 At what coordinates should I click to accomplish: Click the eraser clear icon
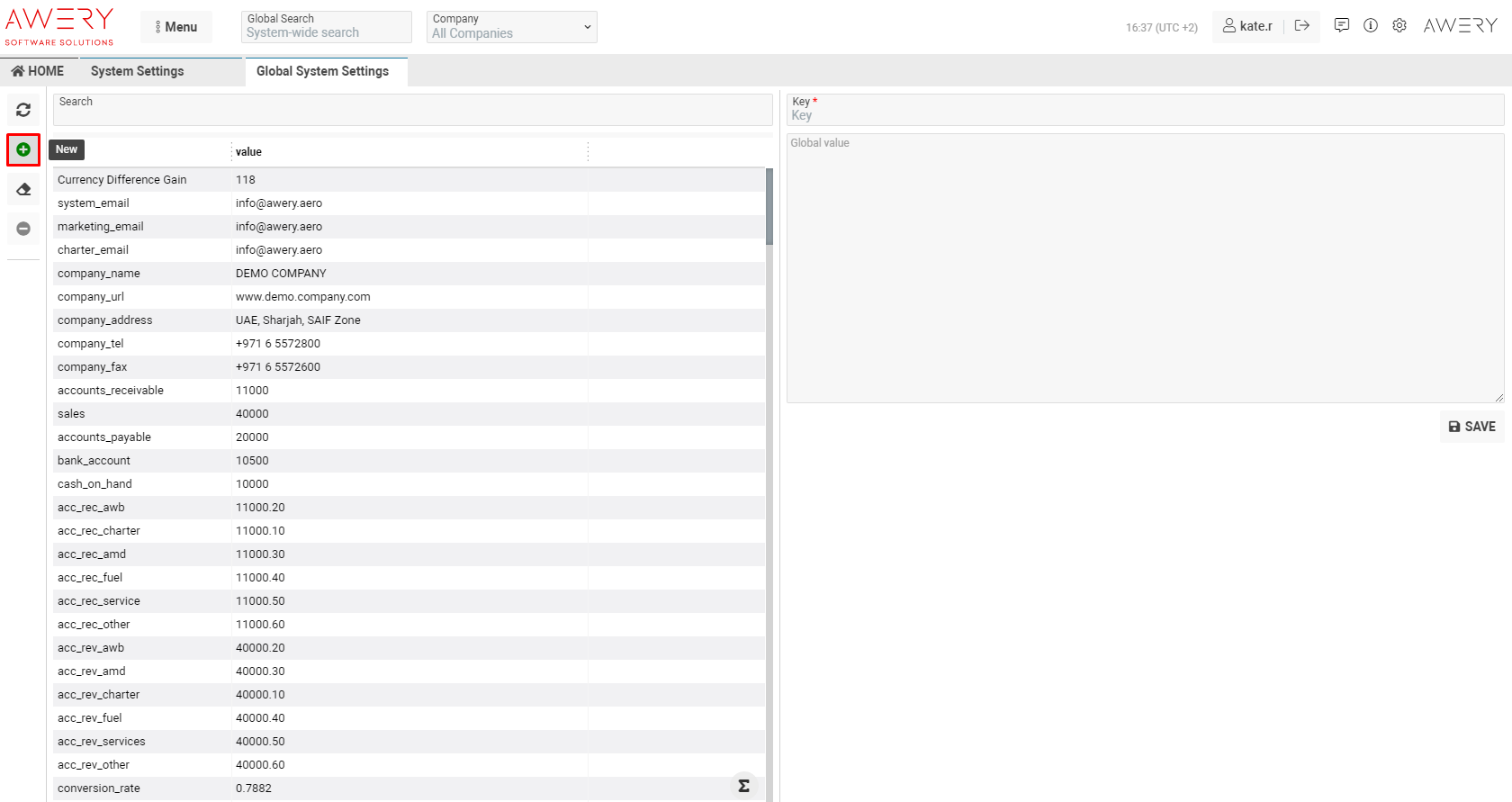tap(23, 189)
